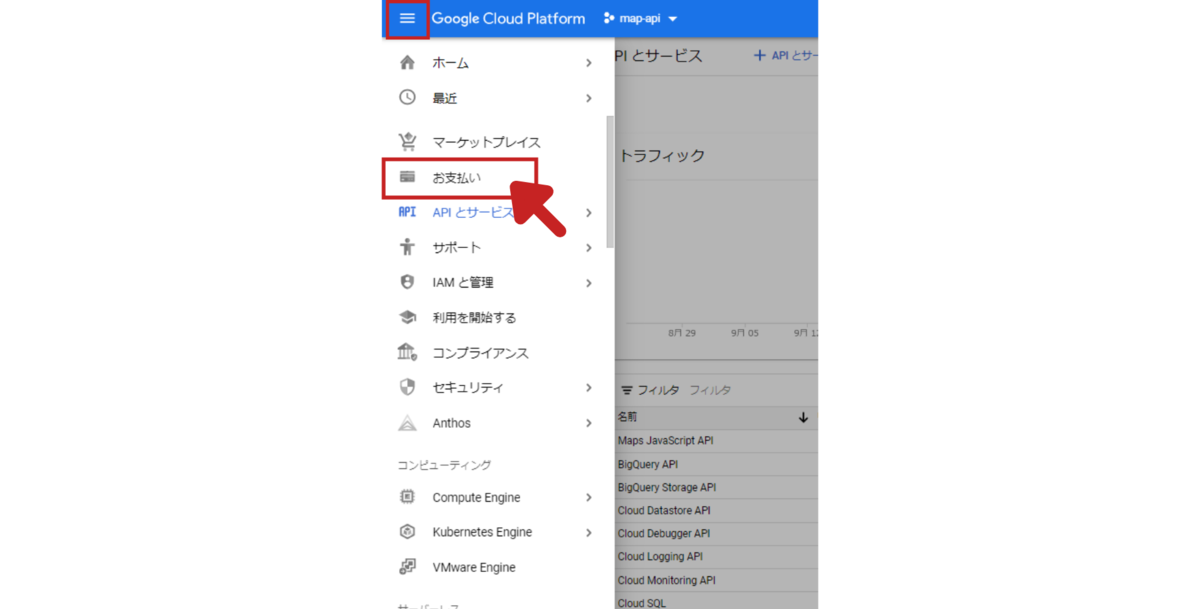This screenshot has height=609, width=1200.
Task: Open the map-api project selector dropdown
Action: (641, 18)
